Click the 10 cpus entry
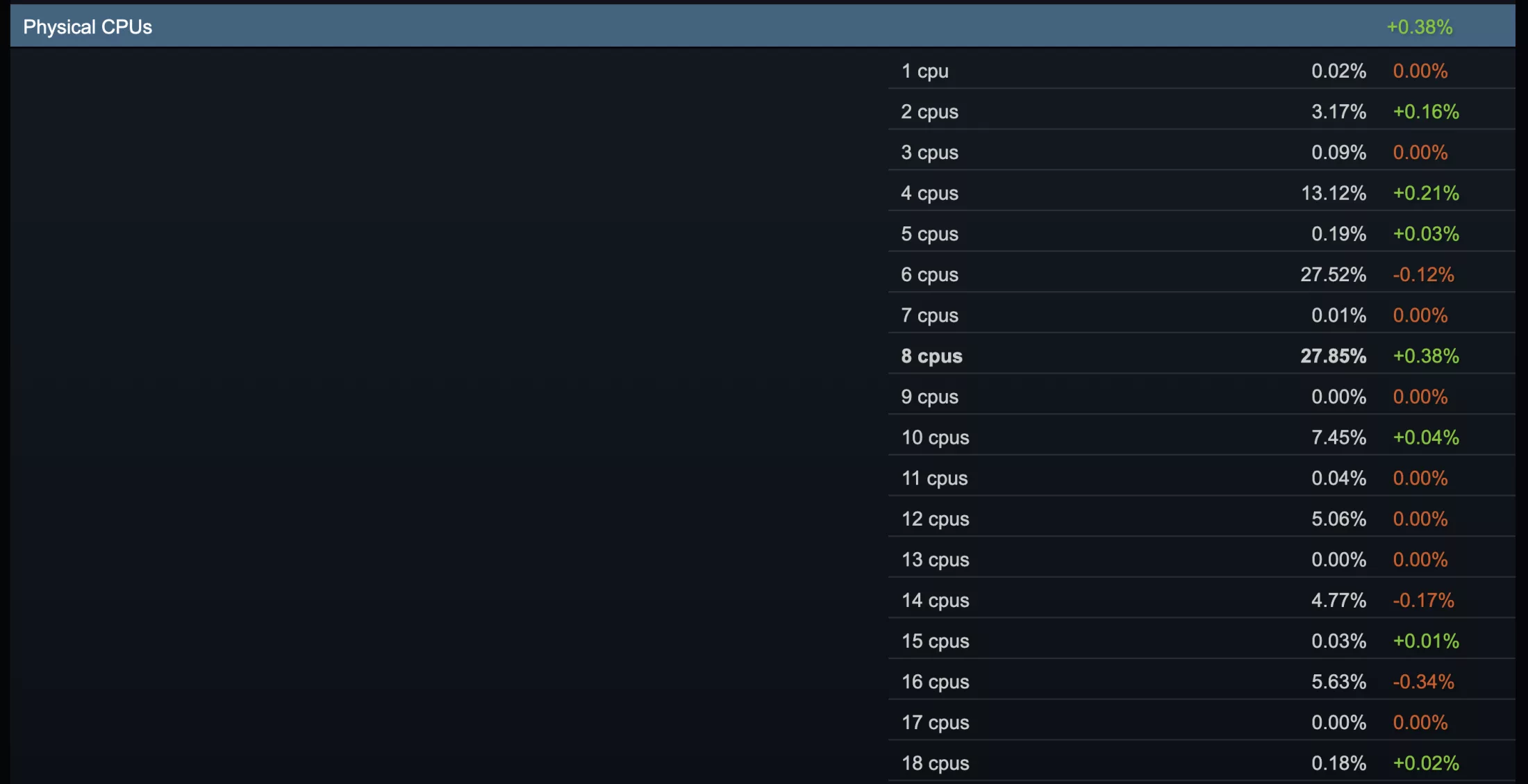Image resolution: width=1528 pixels, height=784 pixels. [1202, 437]
